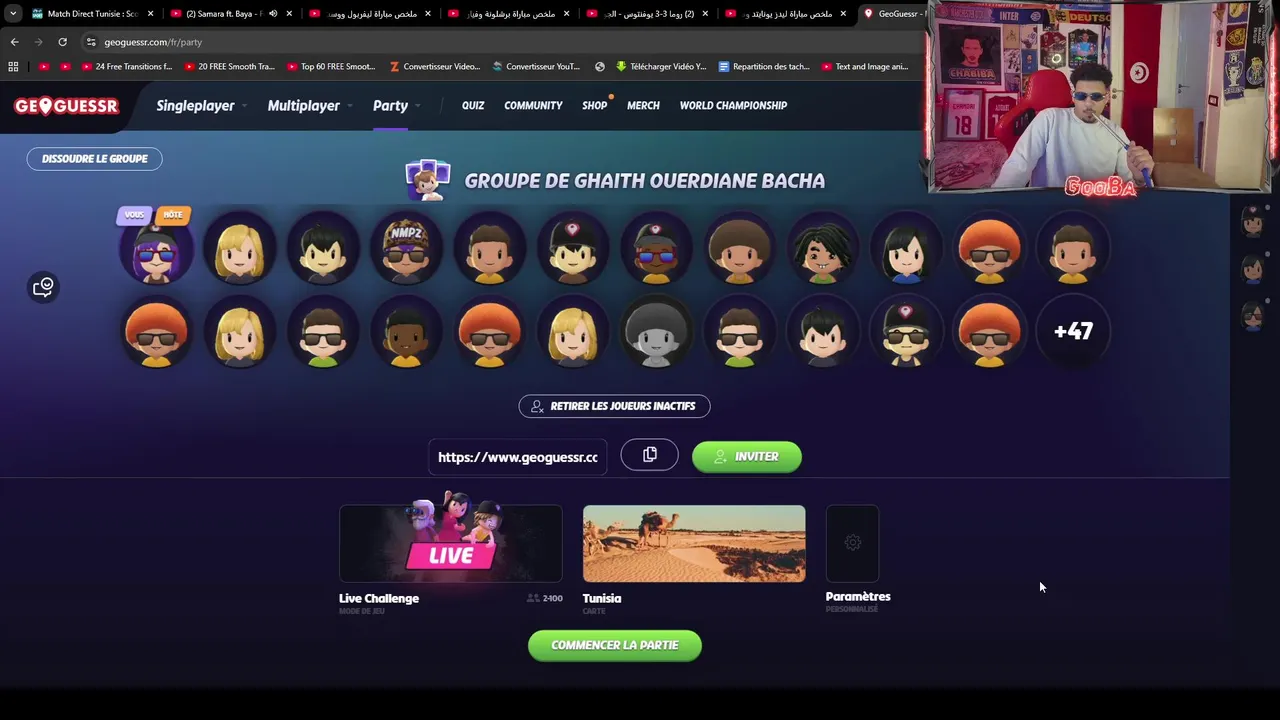Click the party group icon beside the title
Screen dimensions: 1280x720
(428, 180)
